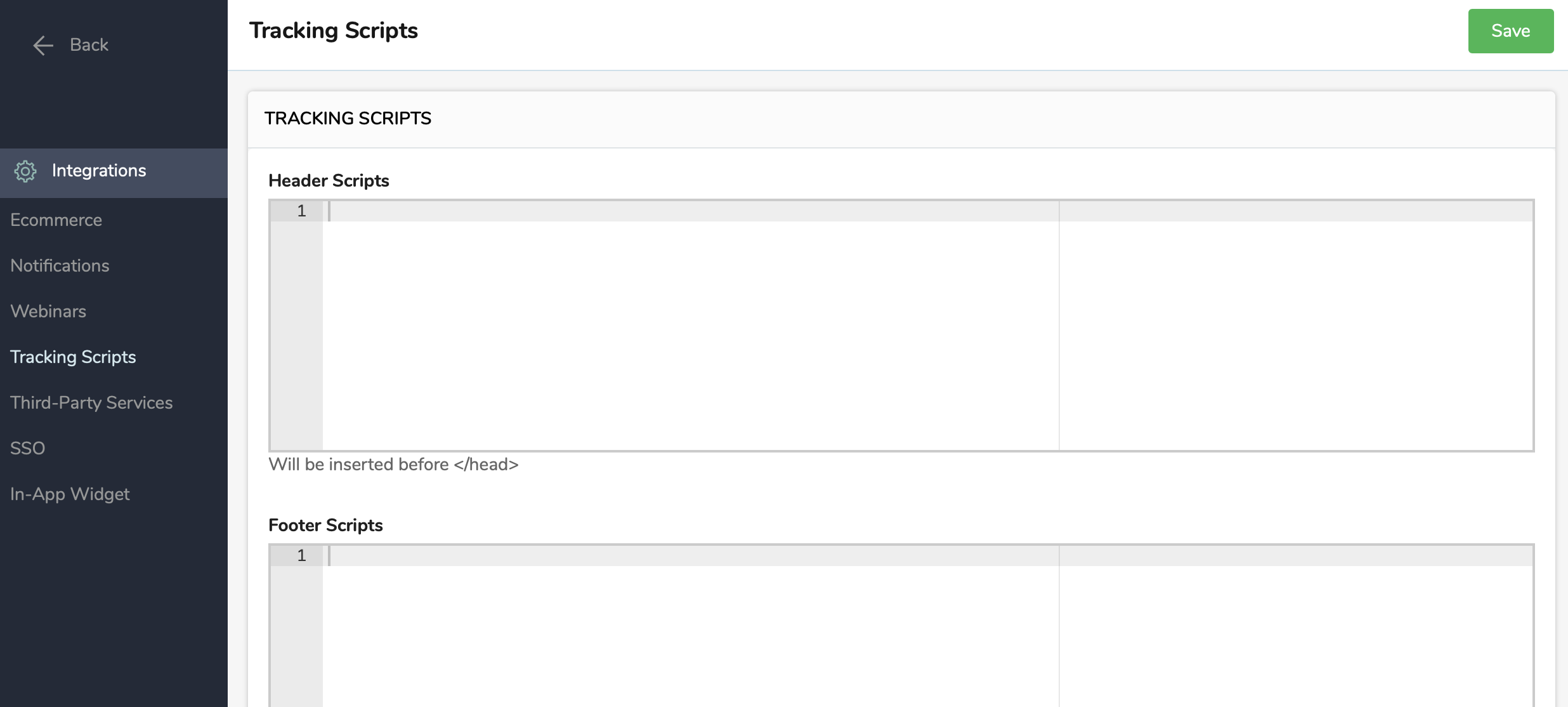Click the Header Scripts label
Screen dimensions: 1568x707
329,181
